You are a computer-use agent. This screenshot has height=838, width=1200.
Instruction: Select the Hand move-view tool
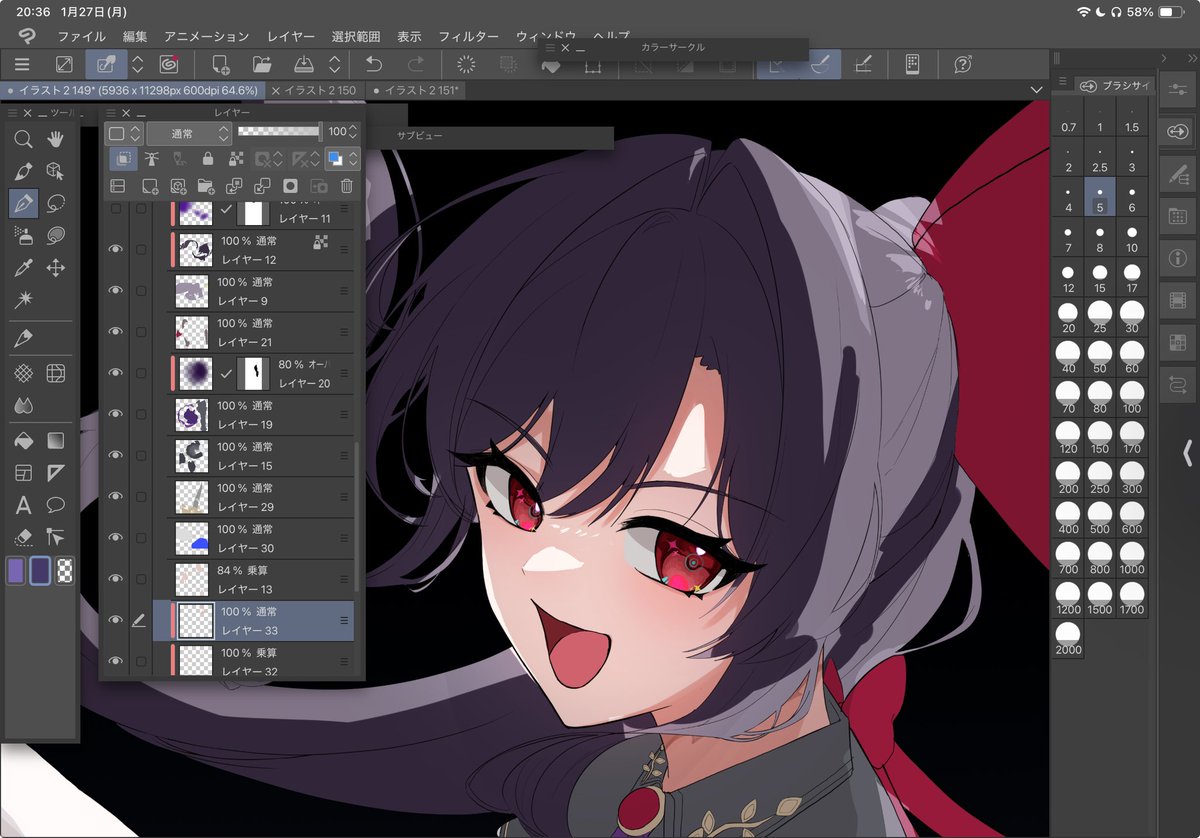tap(56, 139)
